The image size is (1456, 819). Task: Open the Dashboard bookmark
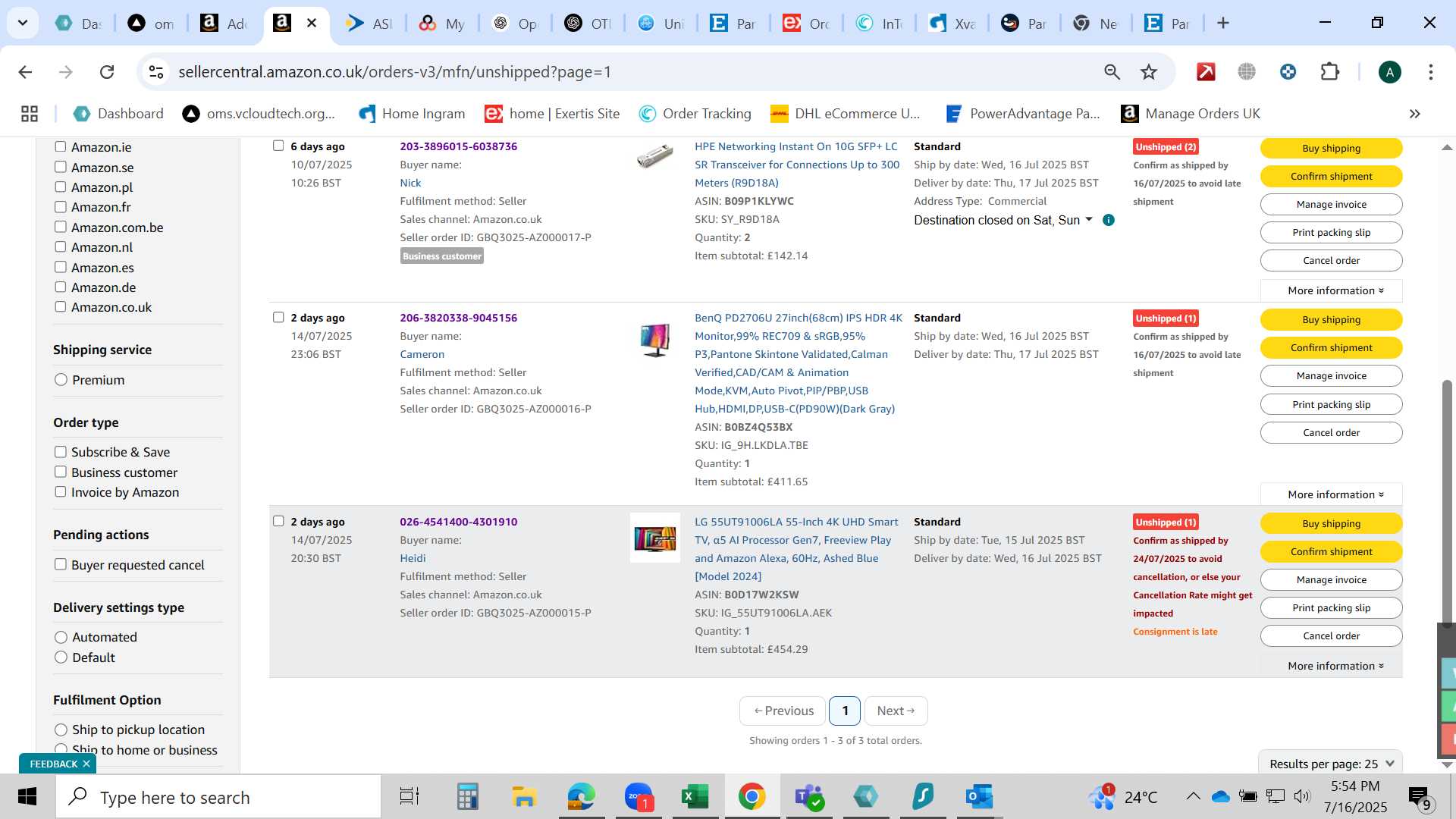tap(118, 114)
